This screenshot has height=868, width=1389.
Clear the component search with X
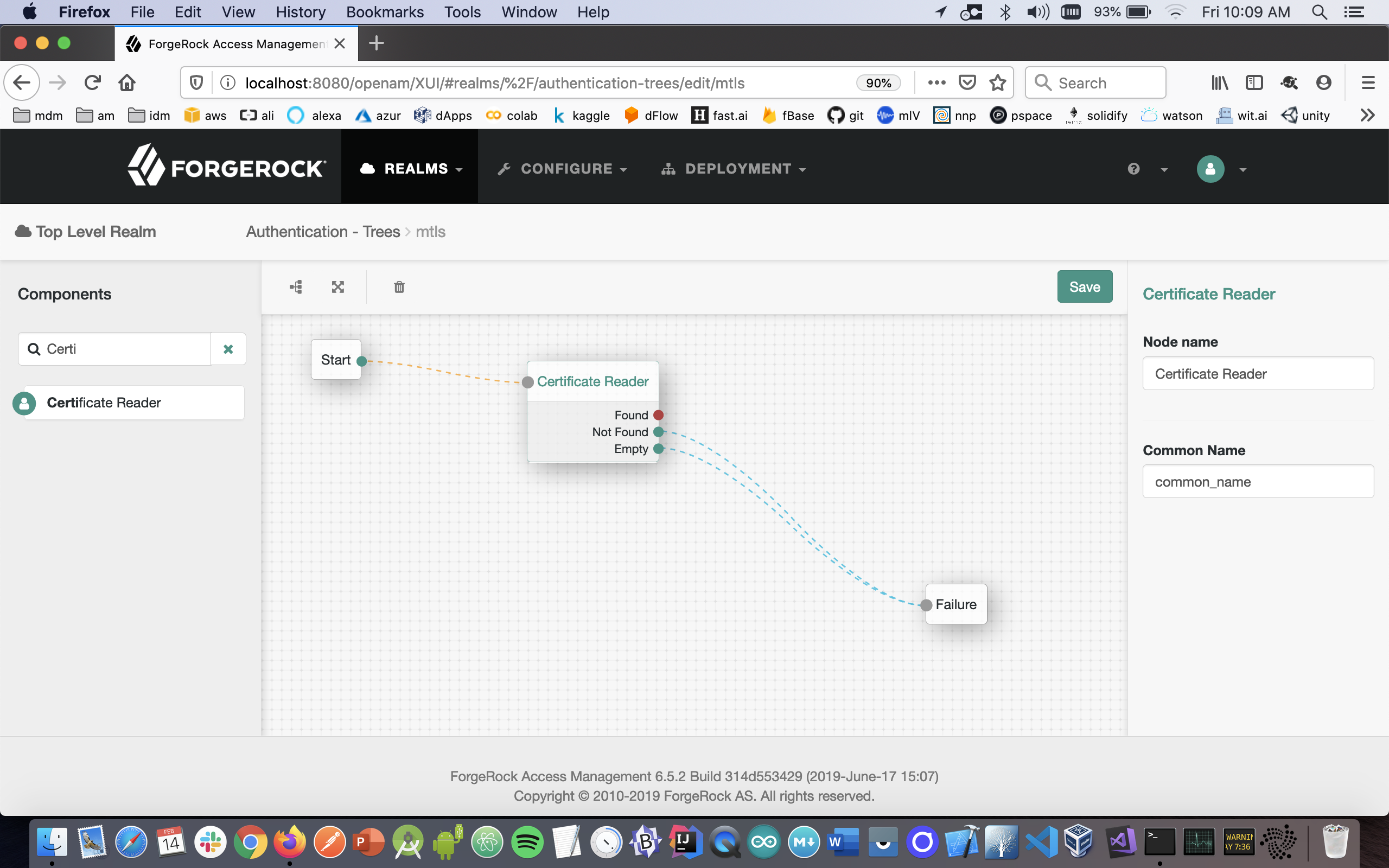click(x=228, y=349)
